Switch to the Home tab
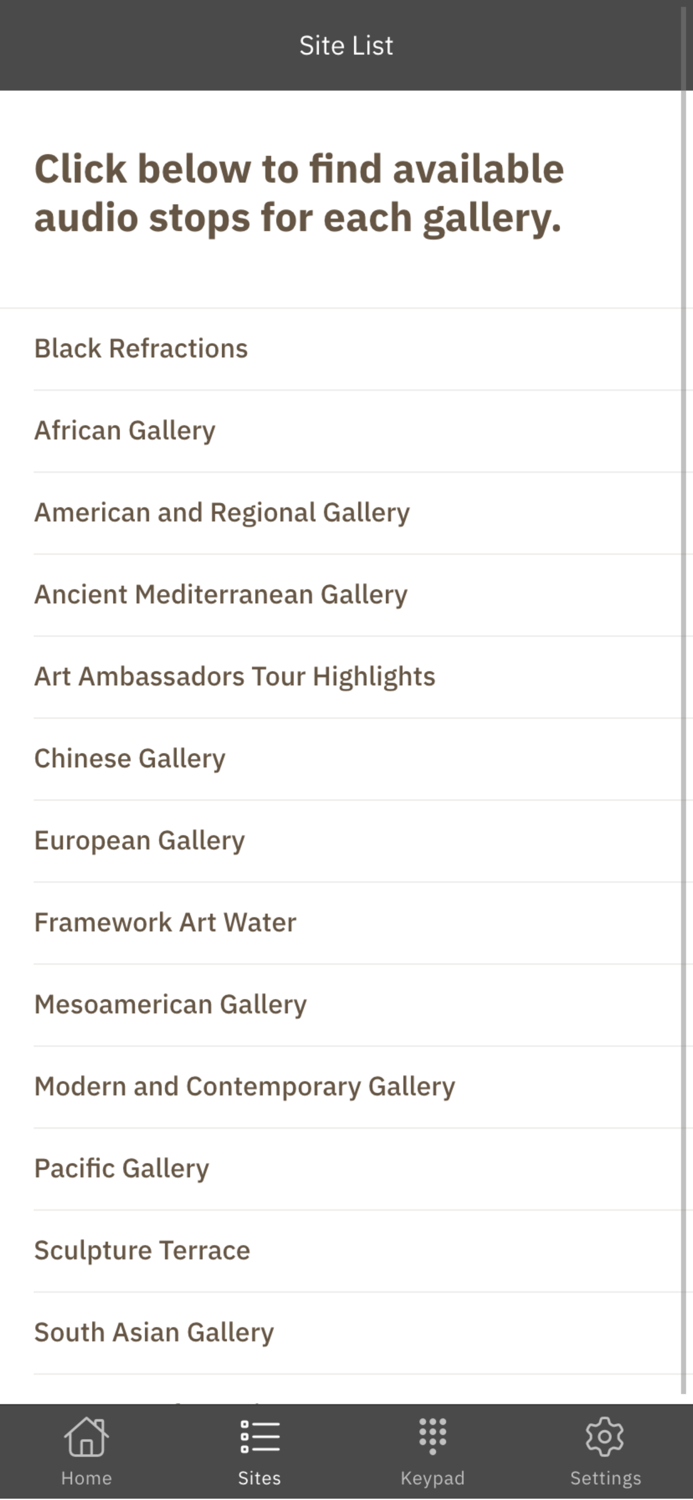693x1500 pixels. [86, 1450]
